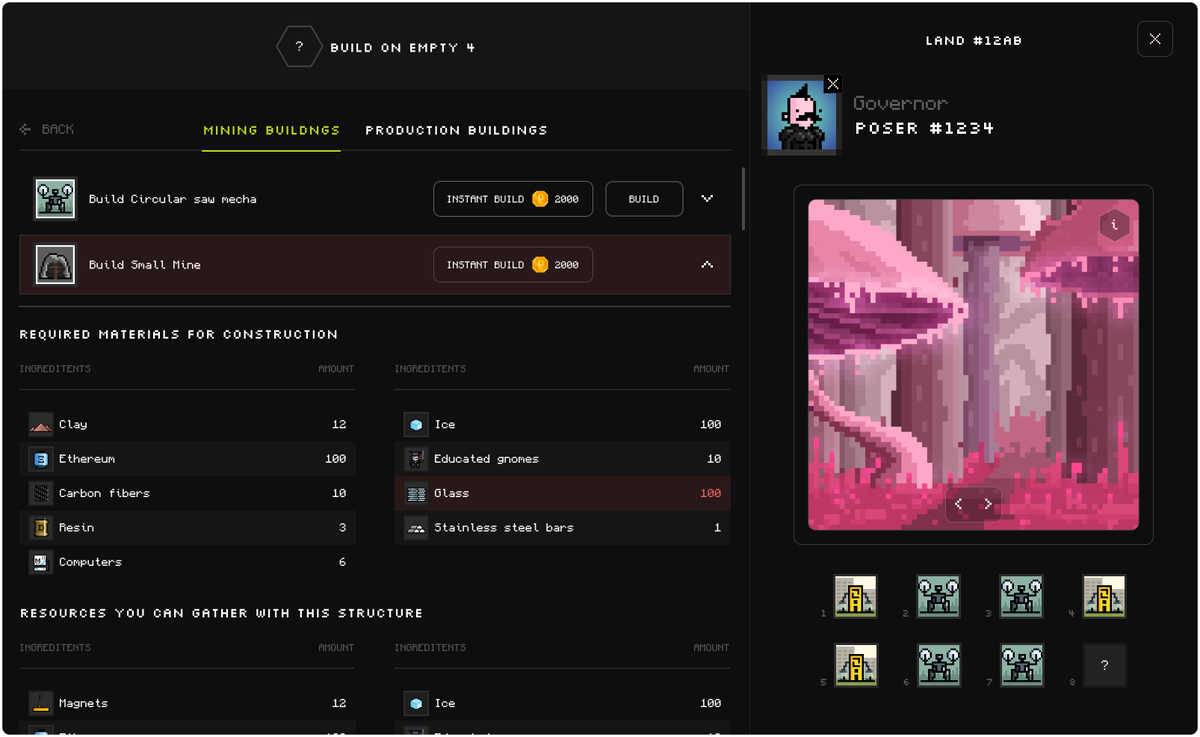This screenshot has width=1200, height=737.
Task: Switch to Mining Buildings tab
Action: coord(271,130)
